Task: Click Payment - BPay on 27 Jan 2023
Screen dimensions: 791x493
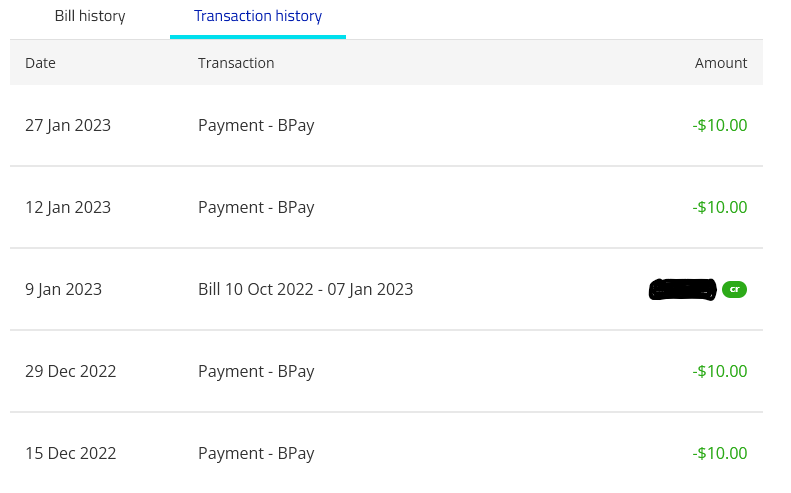Action: point(256,125)
